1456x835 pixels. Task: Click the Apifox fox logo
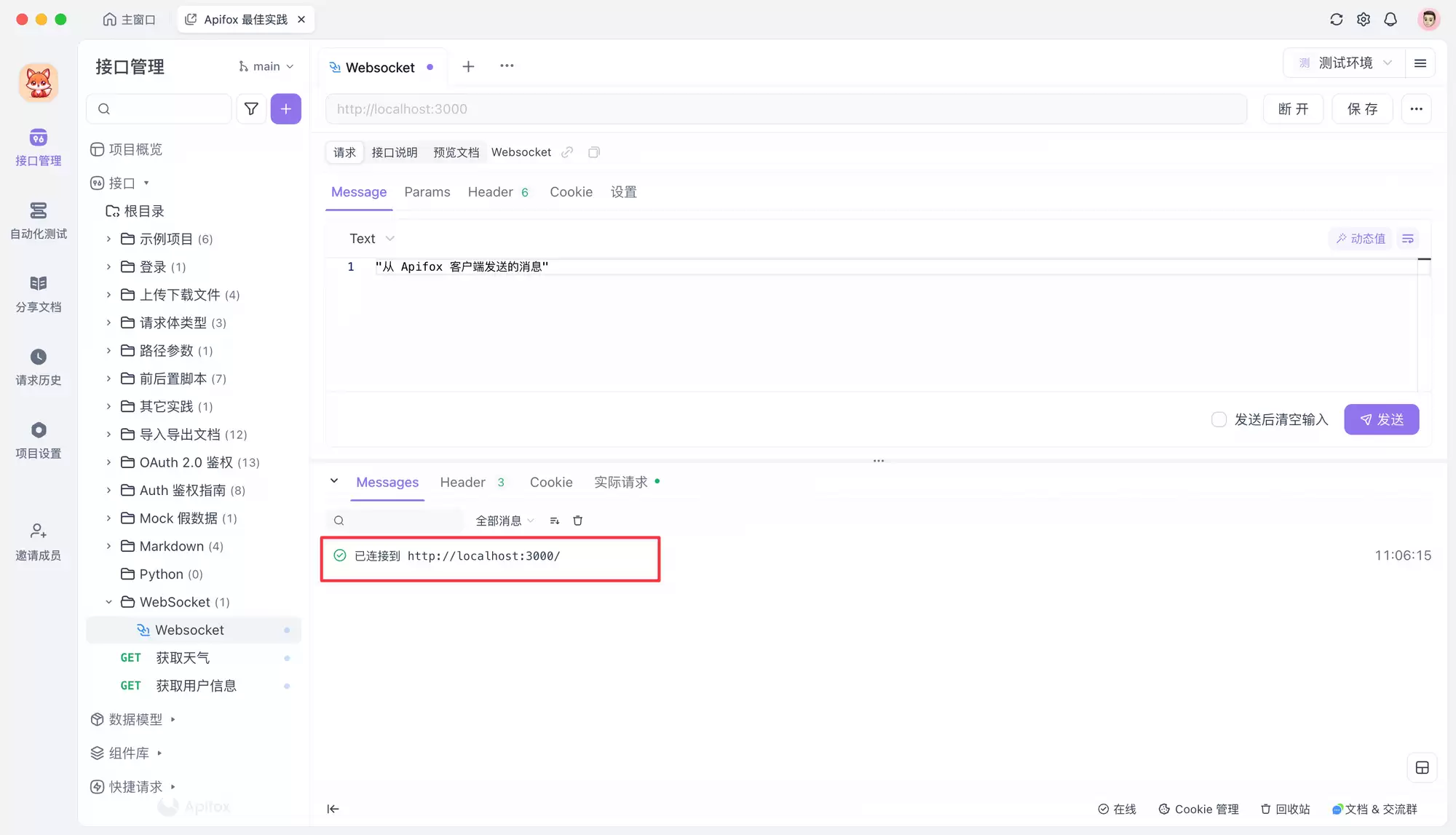click(39, 82)
